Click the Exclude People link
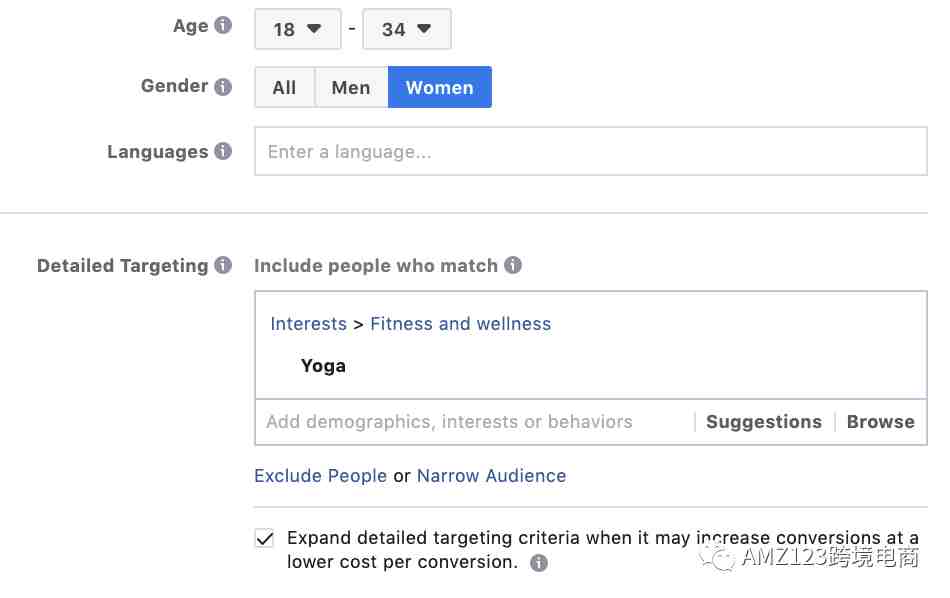The height and width of the screenshot is (598, 950). click(x=321, y=476)
